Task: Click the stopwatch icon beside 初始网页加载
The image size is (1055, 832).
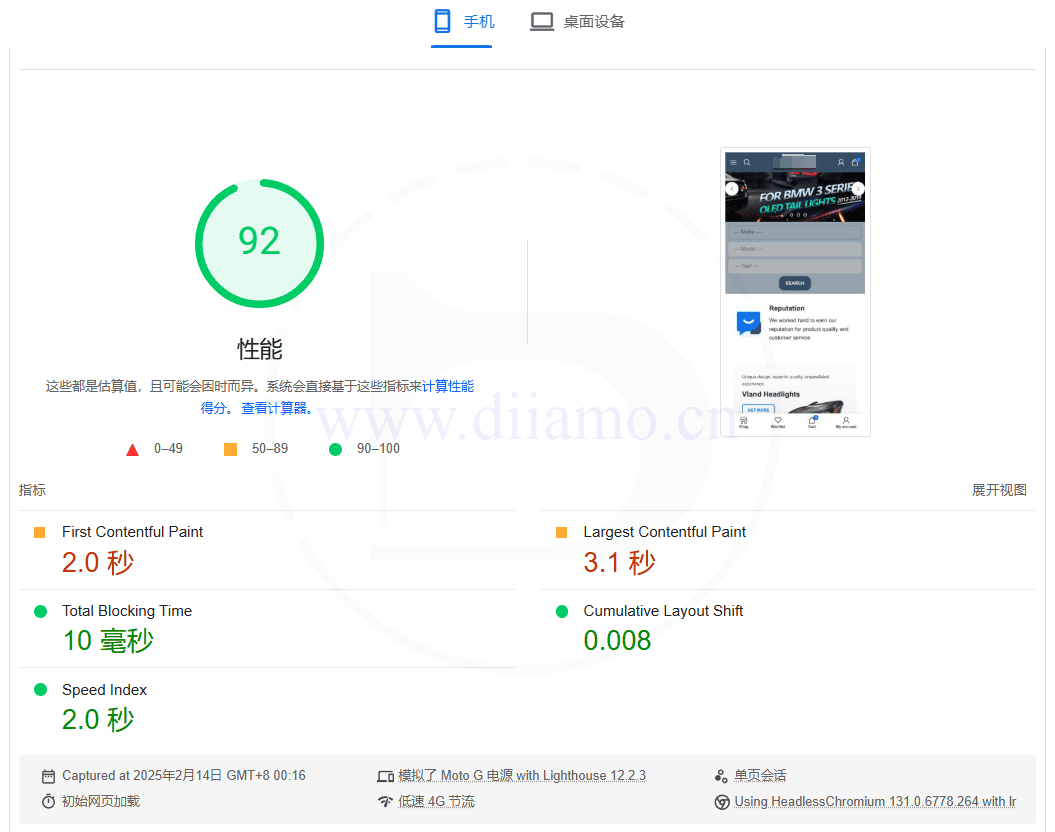Action: pyautogui.click(x=48, y=802)
